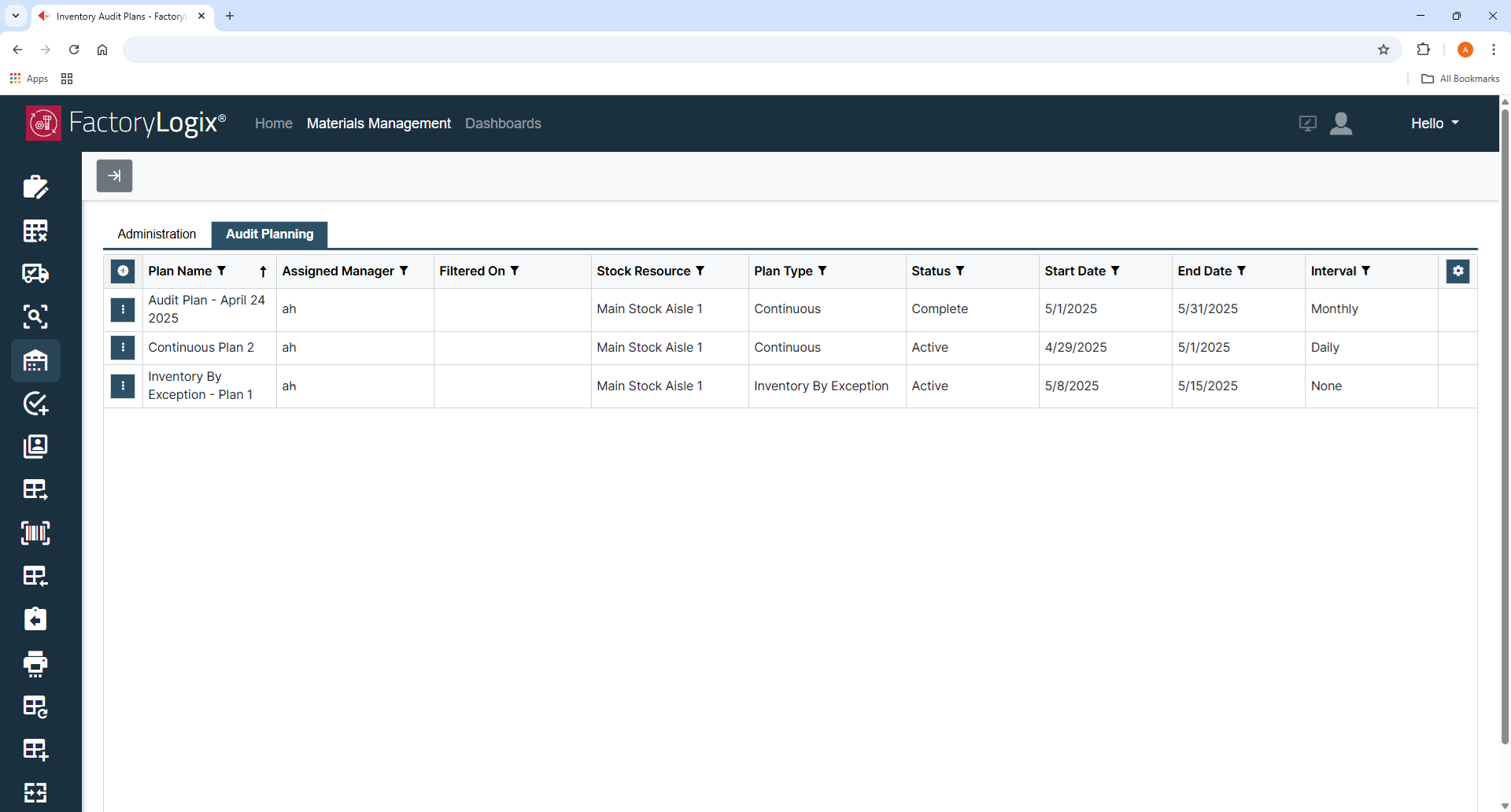Click the clipboard edit icon at sidebar top

click(35, 186)
